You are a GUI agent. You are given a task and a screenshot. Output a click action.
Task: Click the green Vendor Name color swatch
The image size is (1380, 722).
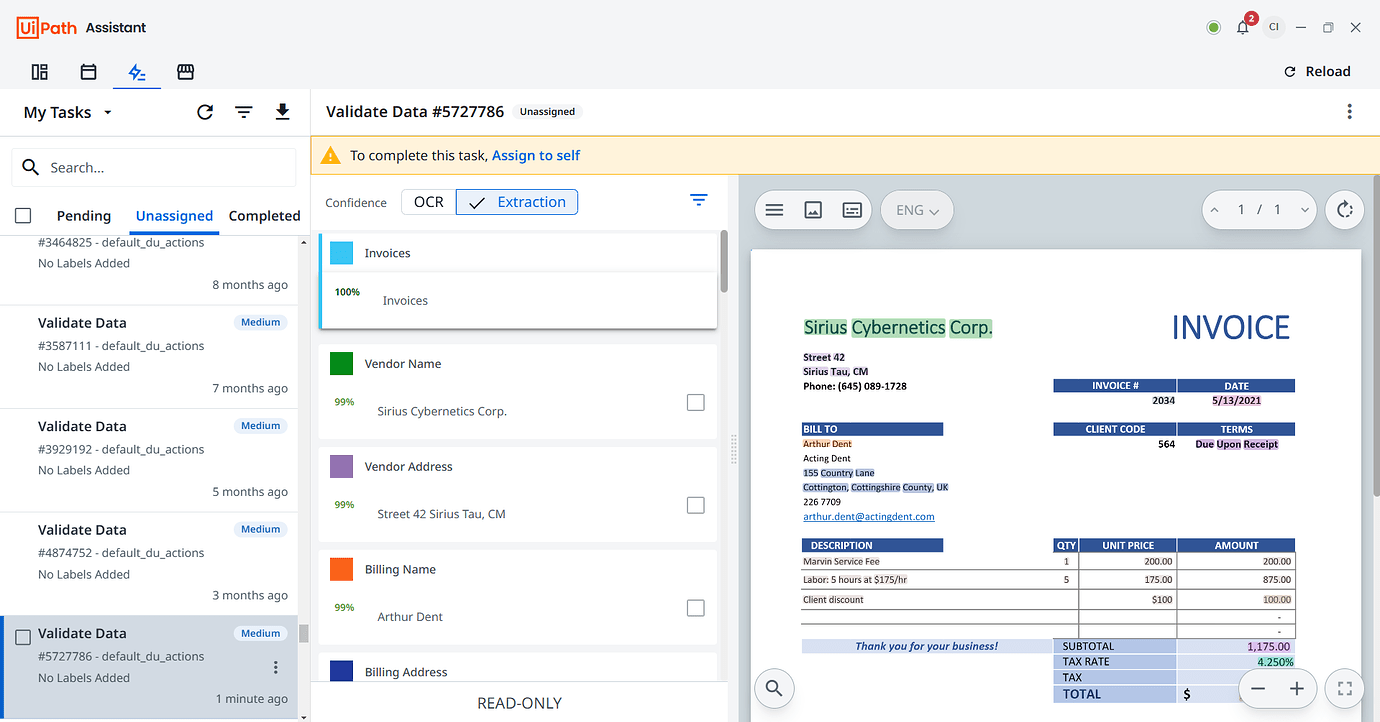point(342,363)
